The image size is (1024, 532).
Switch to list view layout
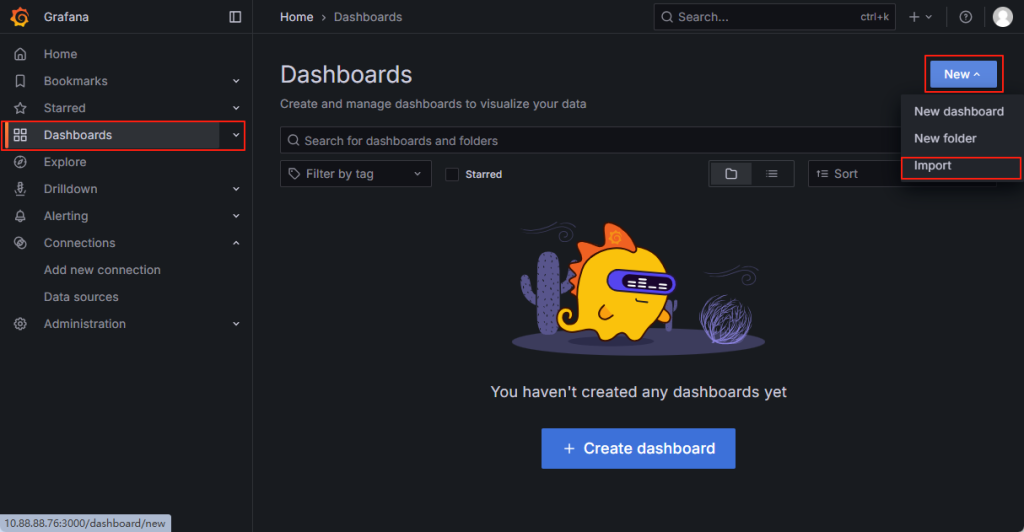click(x=772, y=174)
